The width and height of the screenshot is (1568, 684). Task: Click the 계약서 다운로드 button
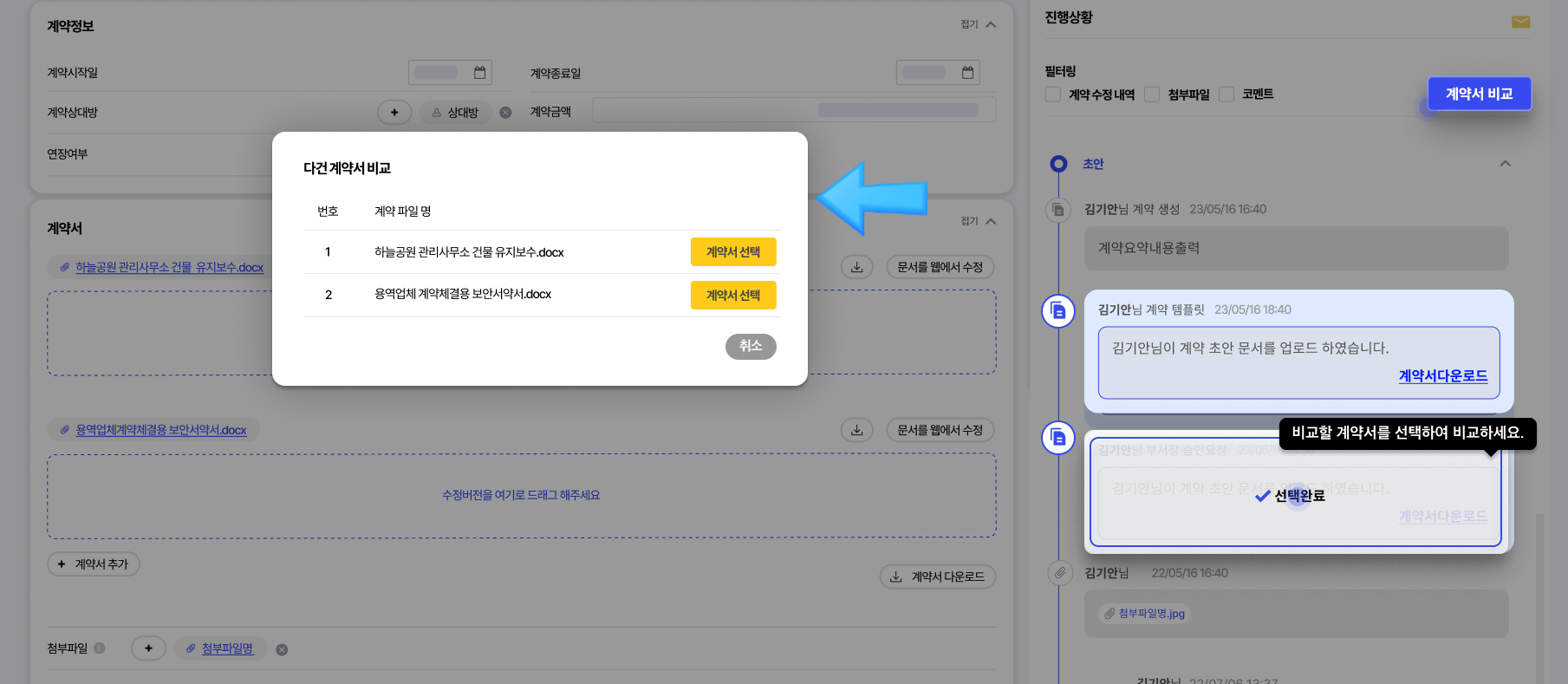coord(938,577)
